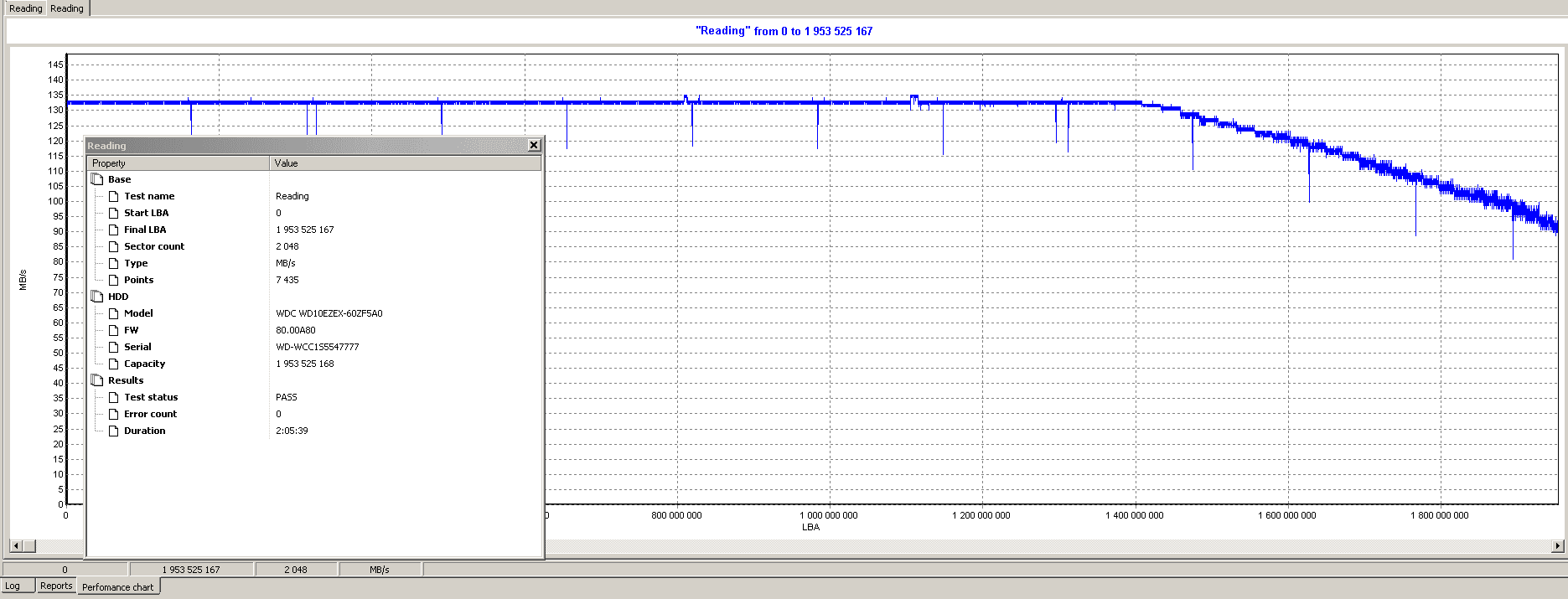Image resolution: width=1568 pixels, height=599 pixels.
Task: Click the Value column header
Action: click(406, 163)
